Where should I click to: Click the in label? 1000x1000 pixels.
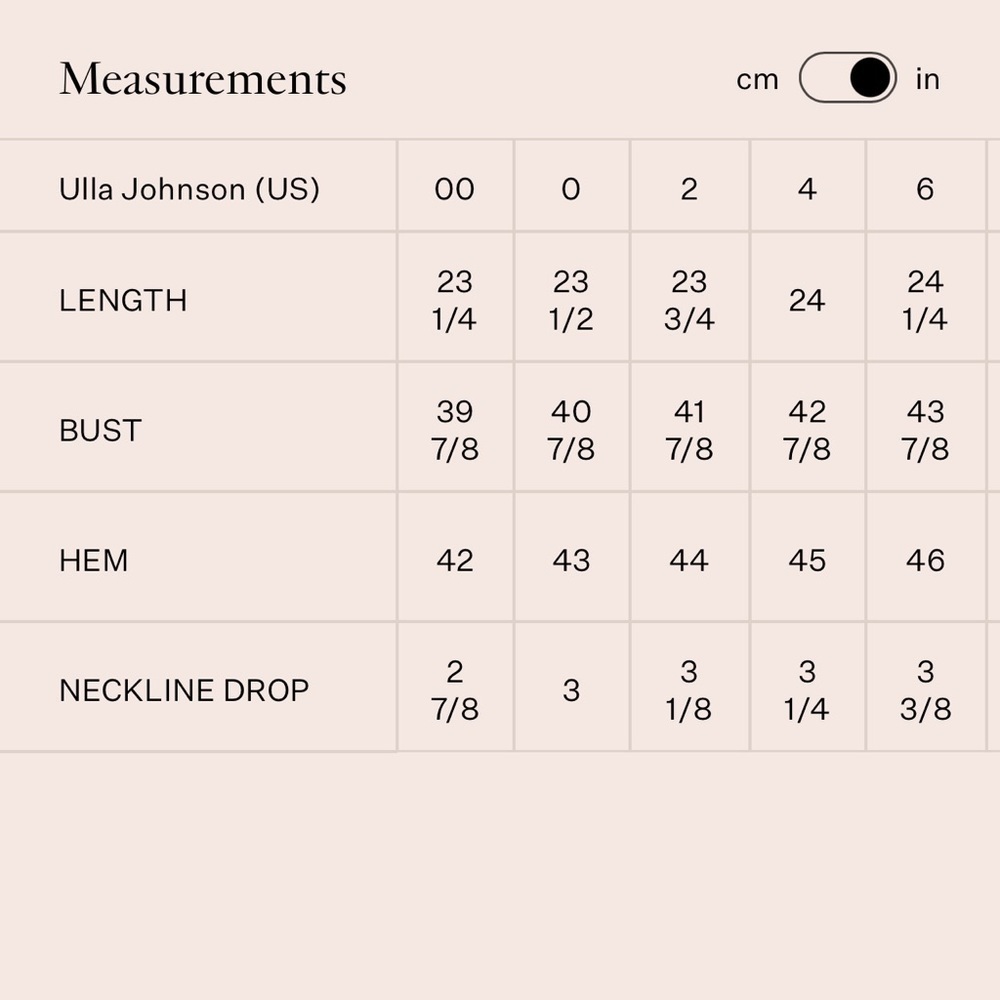(x=927, y=78)
